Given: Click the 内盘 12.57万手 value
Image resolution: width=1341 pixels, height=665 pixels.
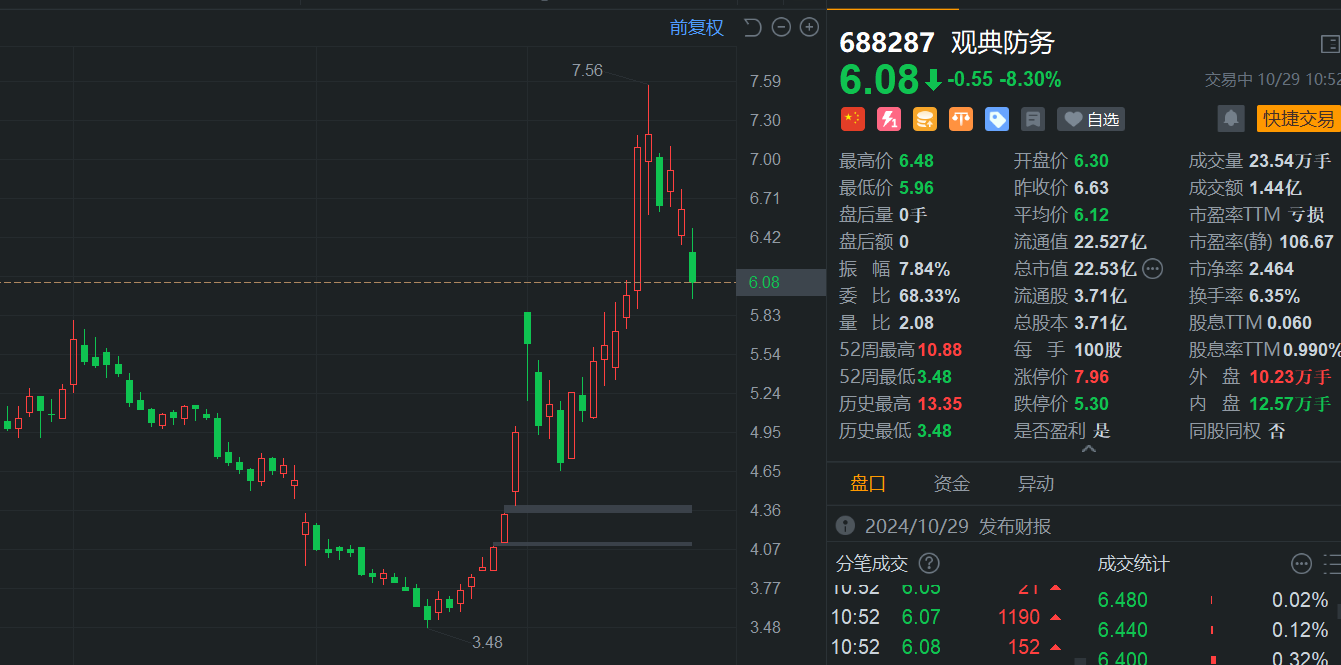Looking at the screenshot, I should [x=1290, y=404].
